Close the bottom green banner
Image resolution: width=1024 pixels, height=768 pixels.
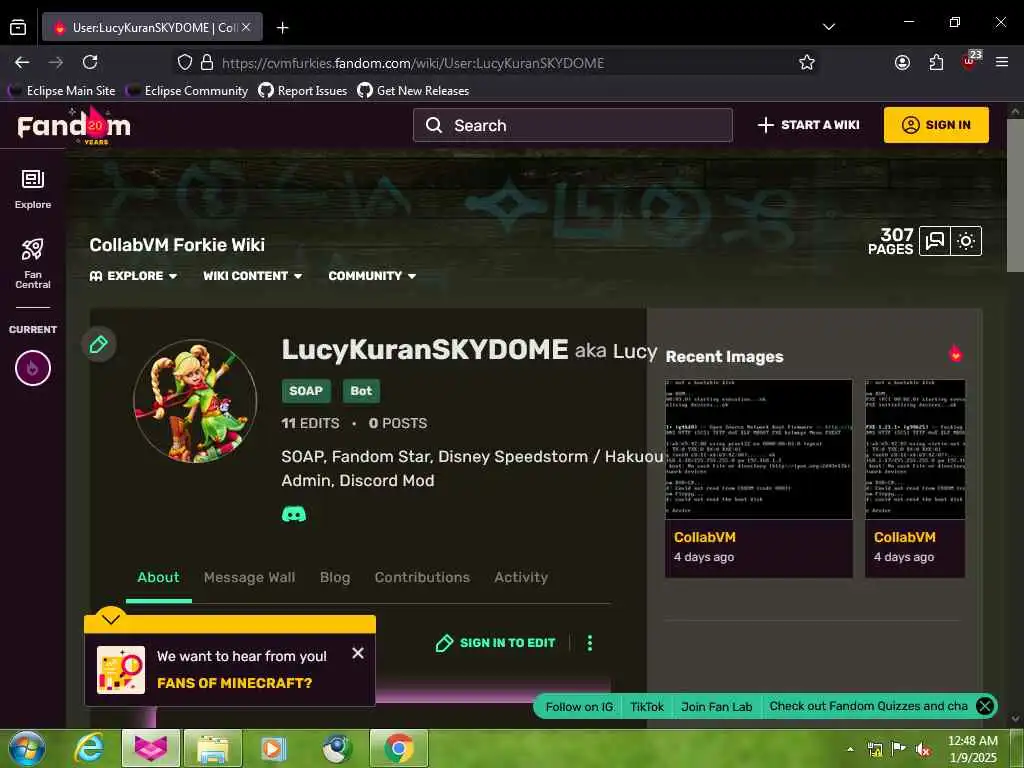(985, 706)
